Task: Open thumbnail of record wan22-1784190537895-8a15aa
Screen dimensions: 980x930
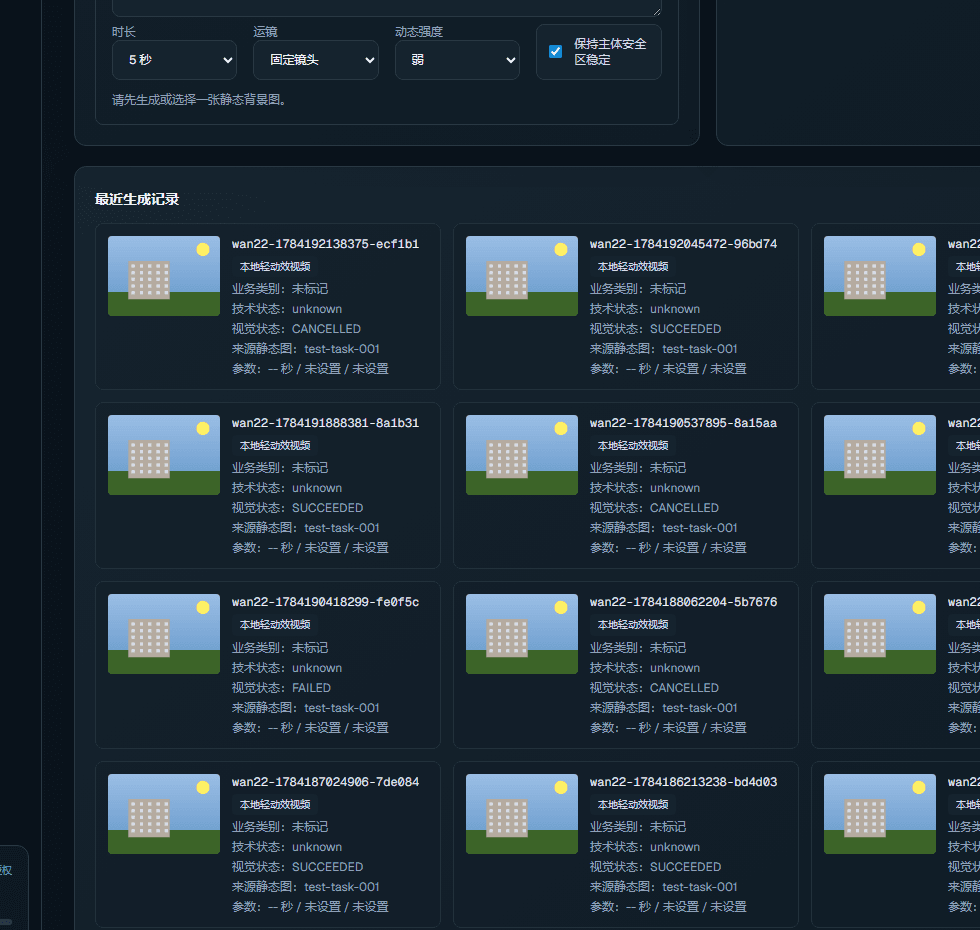Action: click(x=522, y=455)
